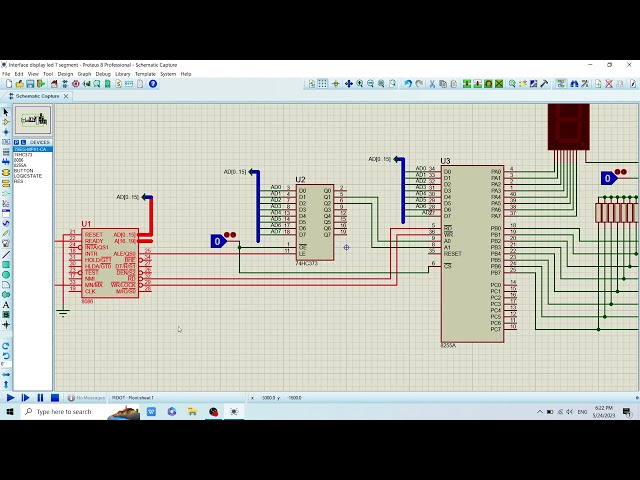Close the Schematic Capture tab
This screenshot has width=640, height=480.
66,96
